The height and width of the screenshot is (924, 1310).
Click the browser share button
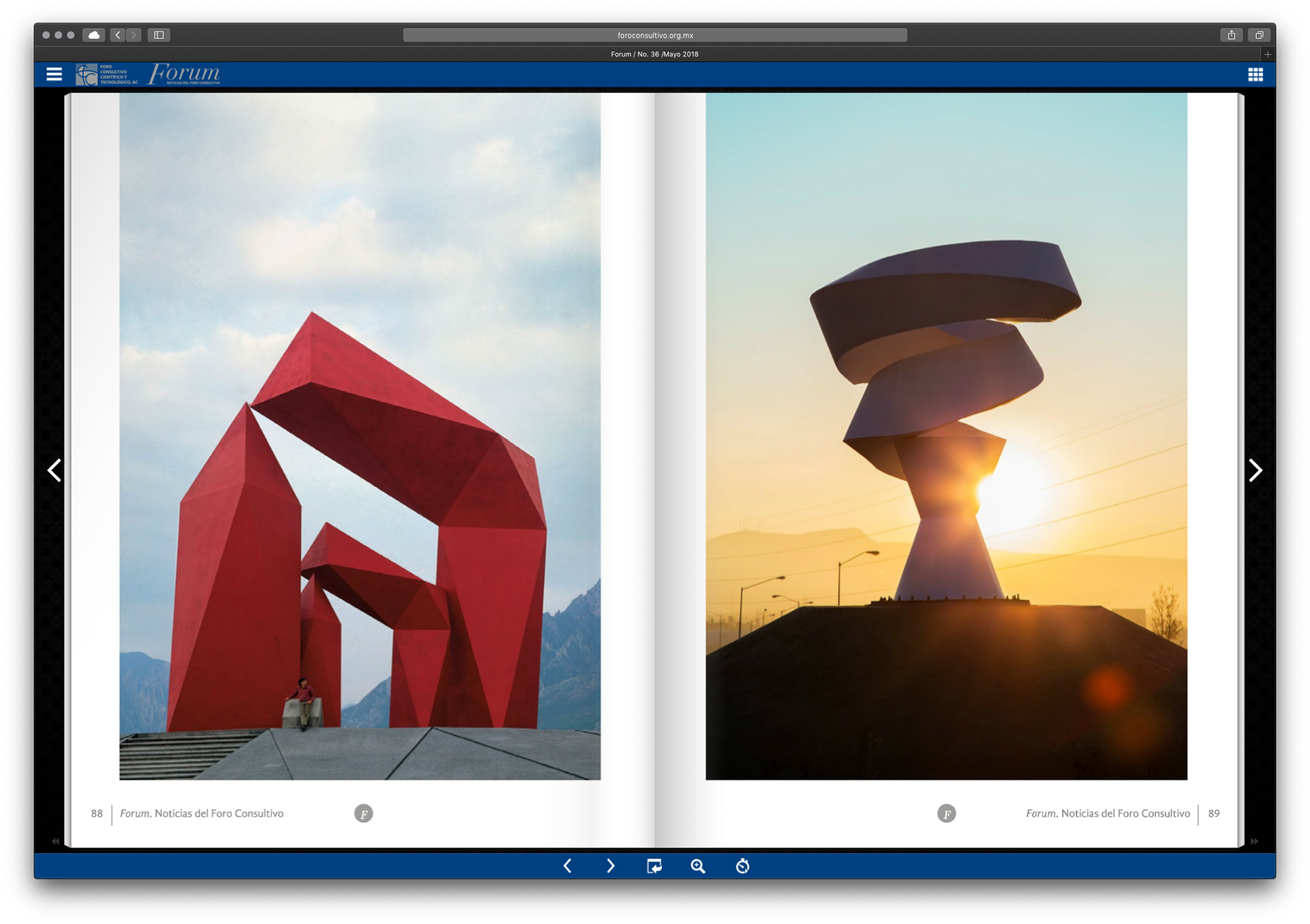tap(1232, 35)
